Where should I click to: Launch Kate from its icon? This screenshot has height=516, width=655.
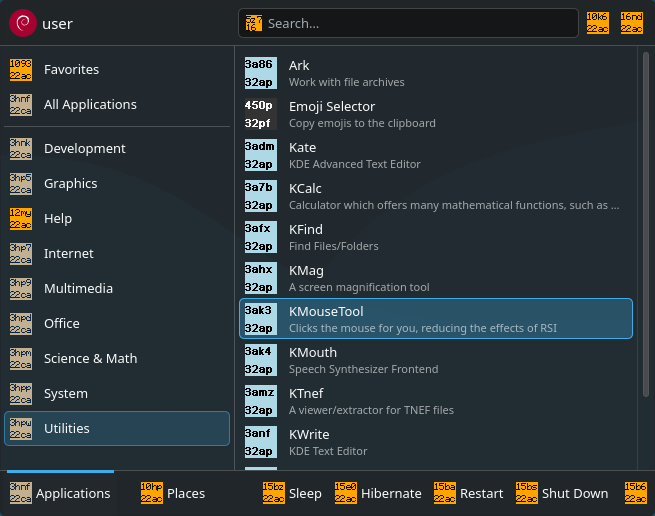tap(261, 155)
